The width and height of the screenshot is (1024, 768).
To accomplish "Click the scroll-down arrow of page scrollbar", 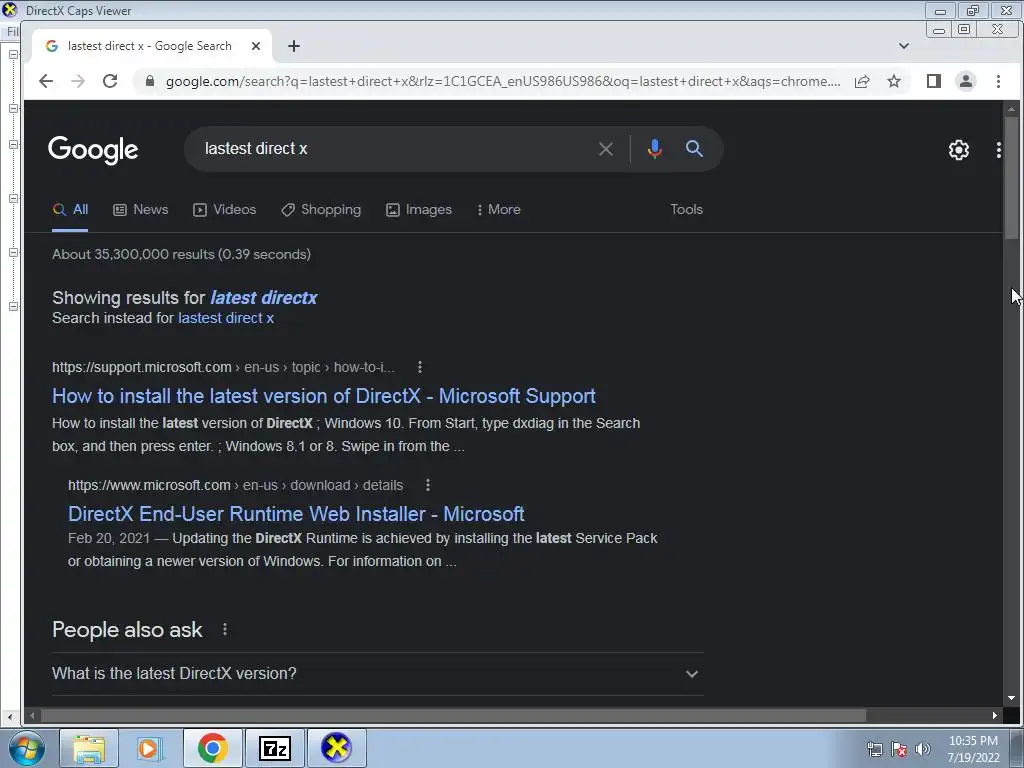I will (x=1012, y=698).
